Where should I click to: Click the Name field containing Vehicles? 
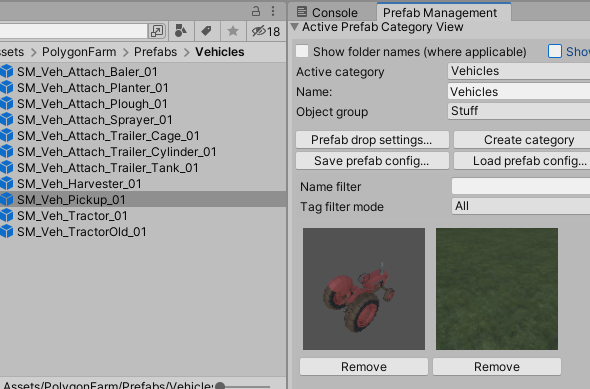tap(519, 91)
